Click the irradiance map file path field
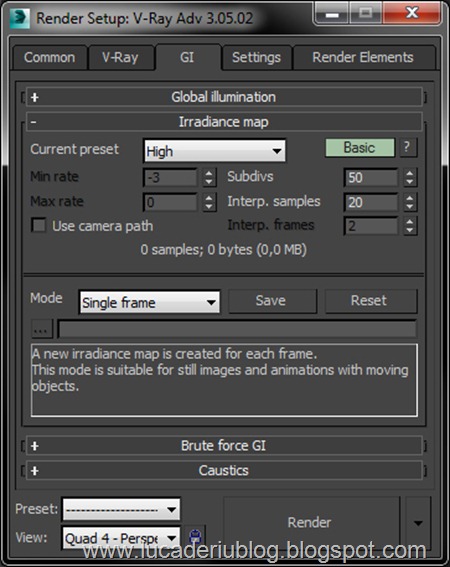 click(x=237, y=329)
